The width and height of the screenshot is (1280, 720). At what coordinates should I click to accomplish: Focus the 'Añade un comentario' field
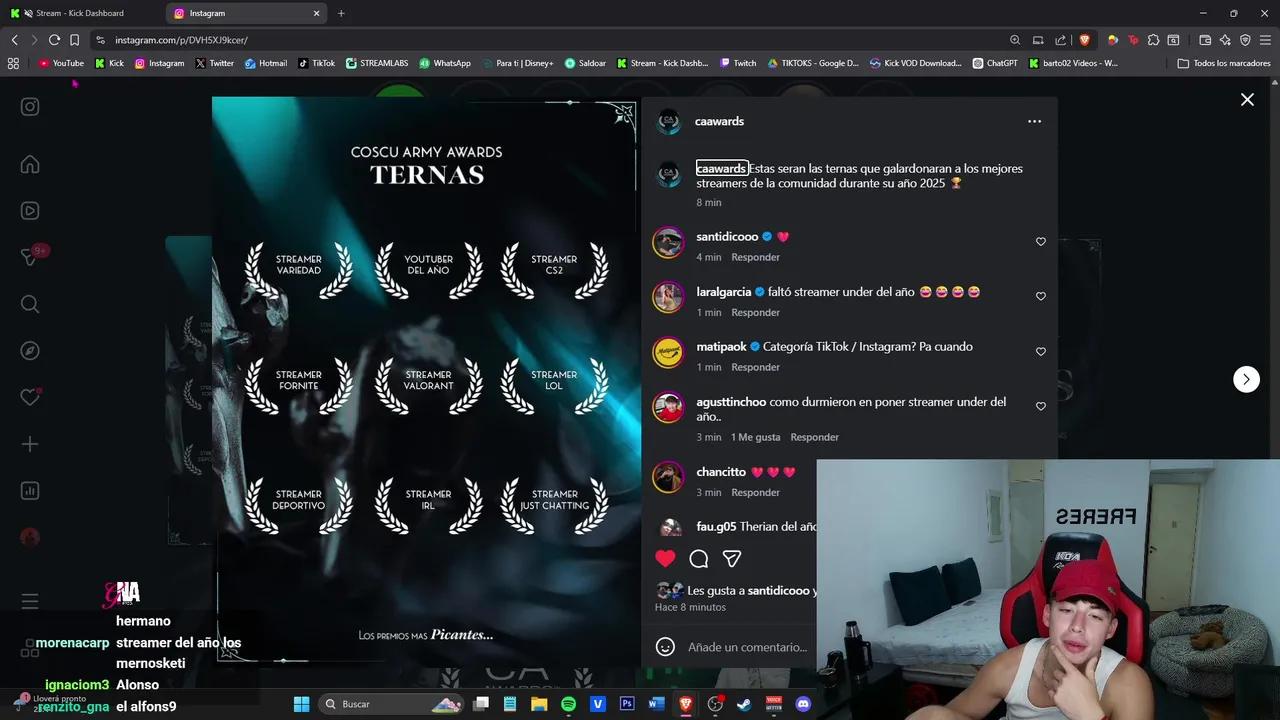pos(748,647)
